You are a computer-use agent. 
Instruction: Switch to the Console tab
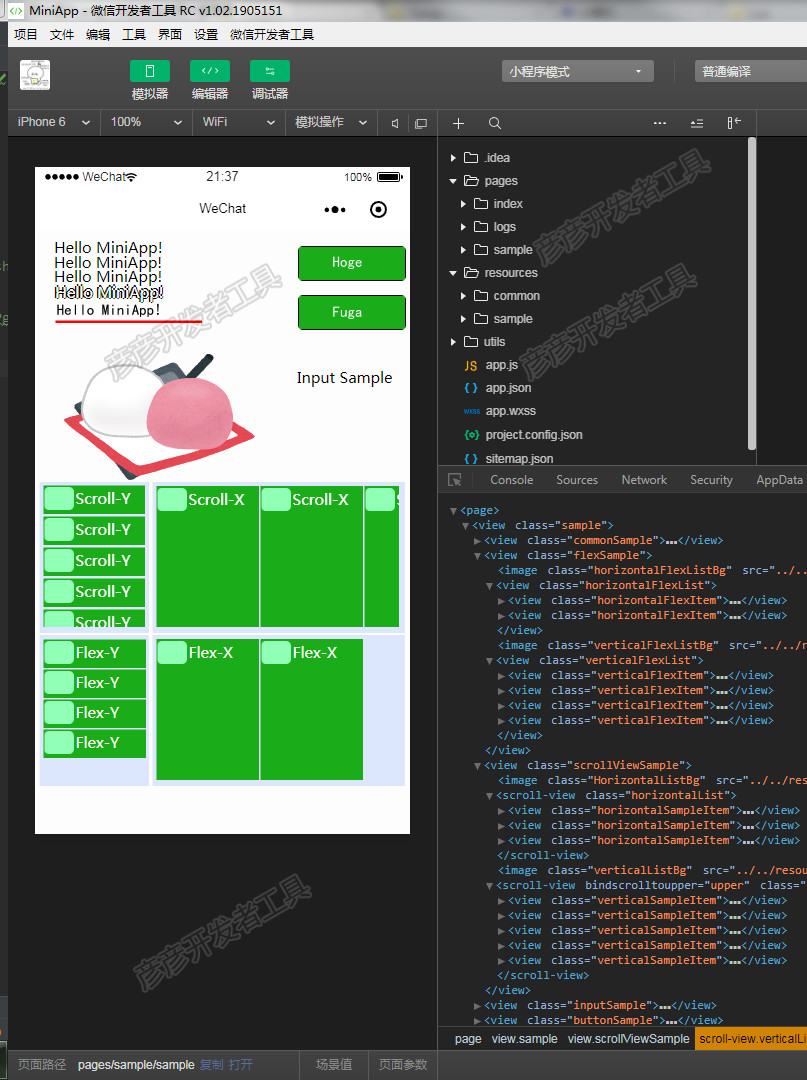pos(512,480)
